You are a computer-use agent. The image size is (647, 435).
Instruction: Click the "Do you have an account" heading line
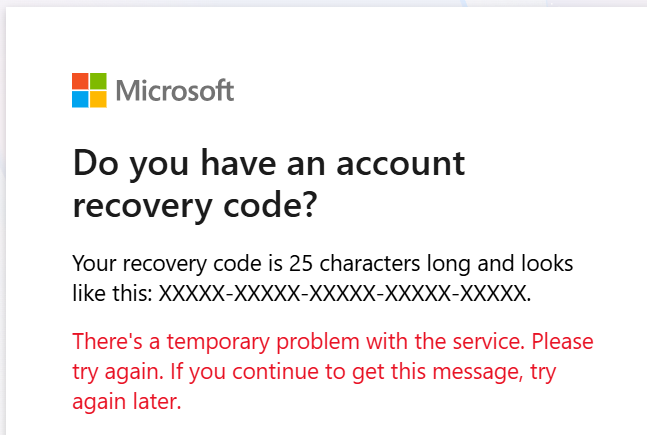click(x=269, y=162)
